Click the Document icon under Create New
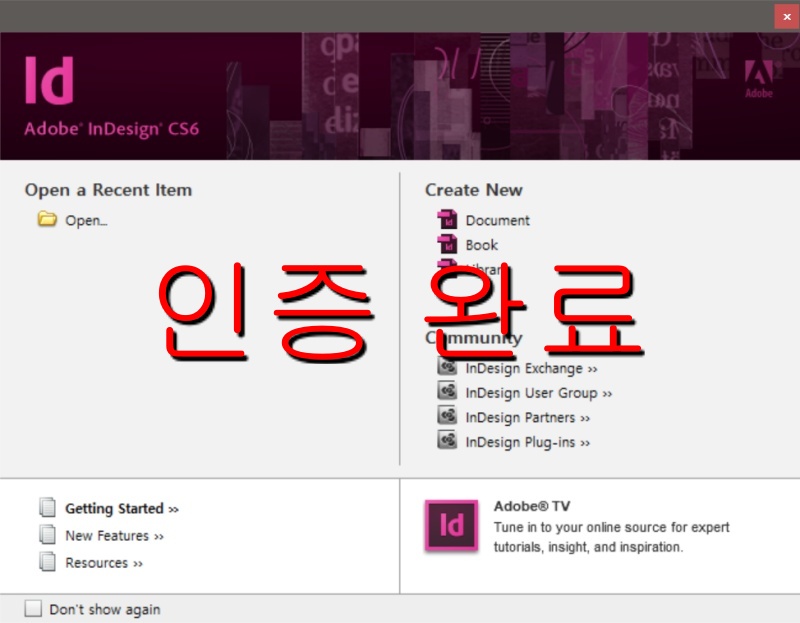The width and height of the screenshot is (800, 623). [x=449, y=220]
